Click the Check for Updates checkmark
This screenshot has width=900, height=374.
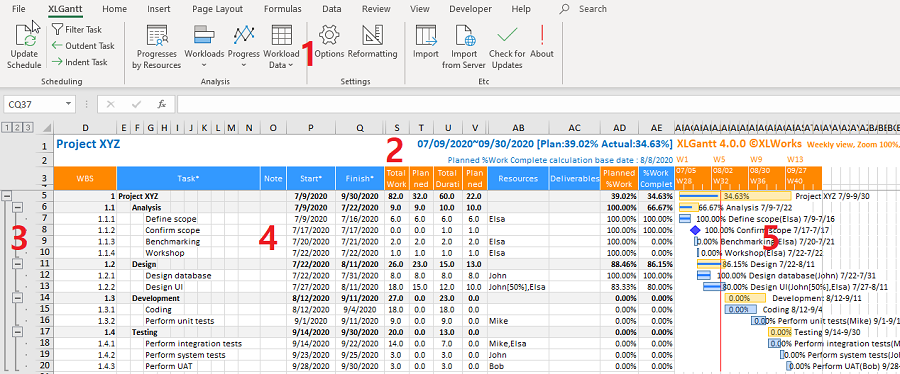[x=507, y=36]
